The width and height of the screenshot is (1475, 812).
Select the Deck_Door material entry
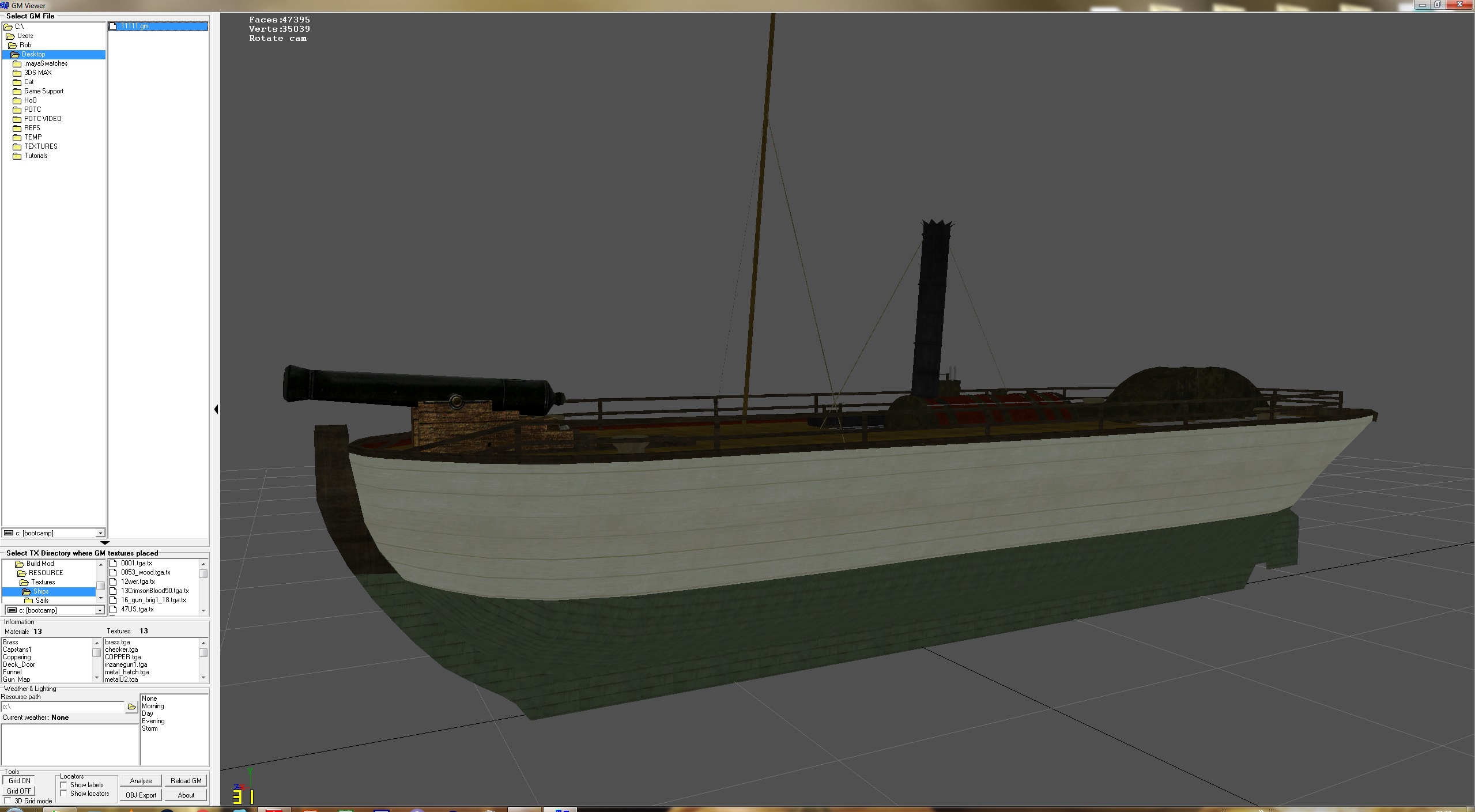[19, 664]
